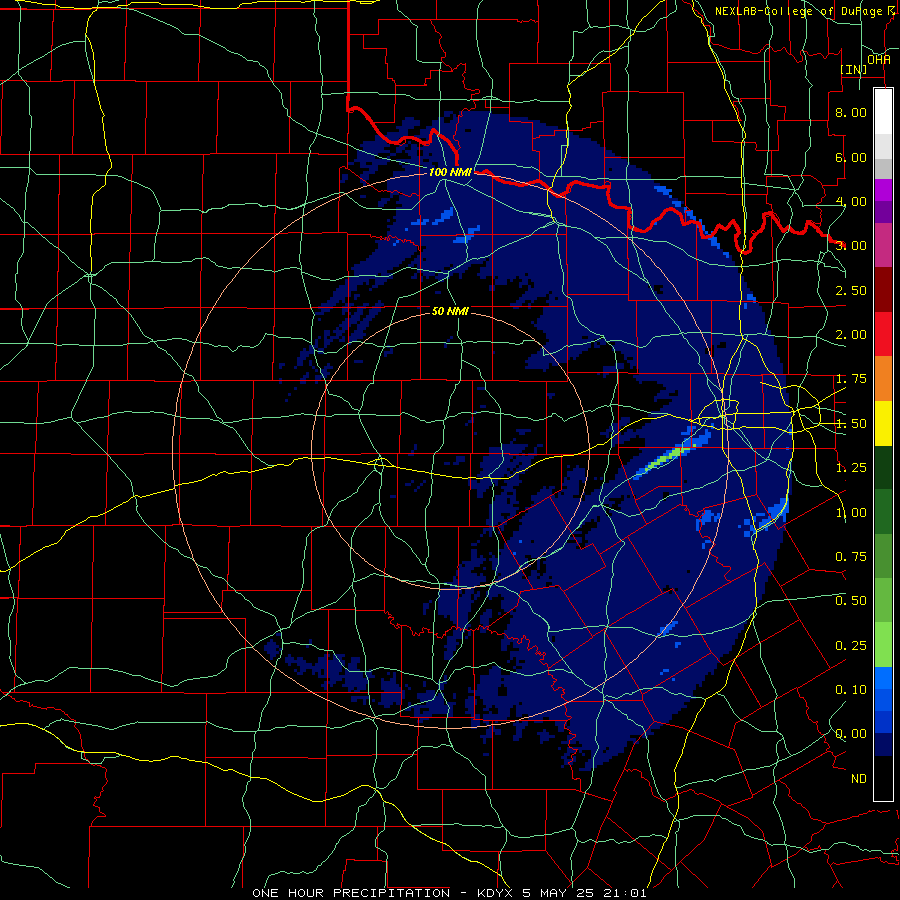Click the 2.50 legend value
Image resolution: width=900 pixels, height=900 pixels.
tap(851, 290)
